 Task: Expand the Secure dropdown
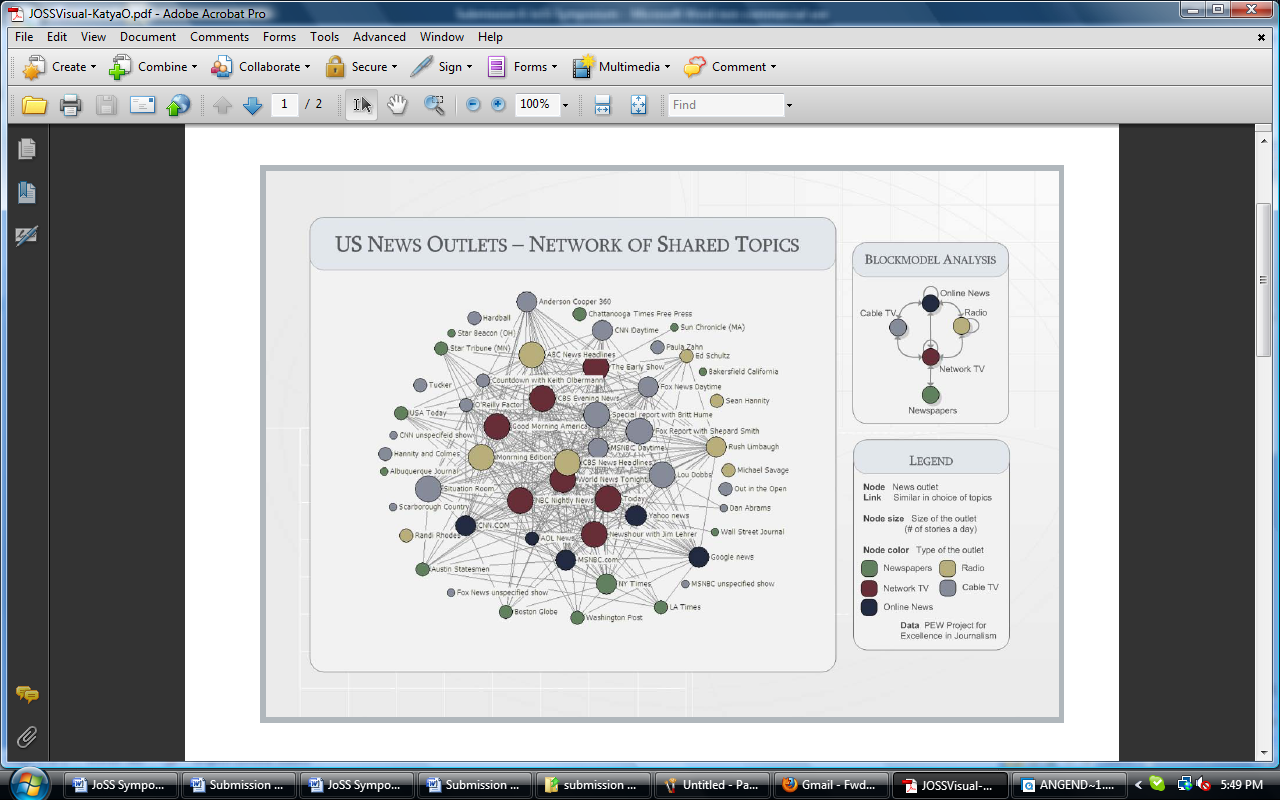pos(394,67)
